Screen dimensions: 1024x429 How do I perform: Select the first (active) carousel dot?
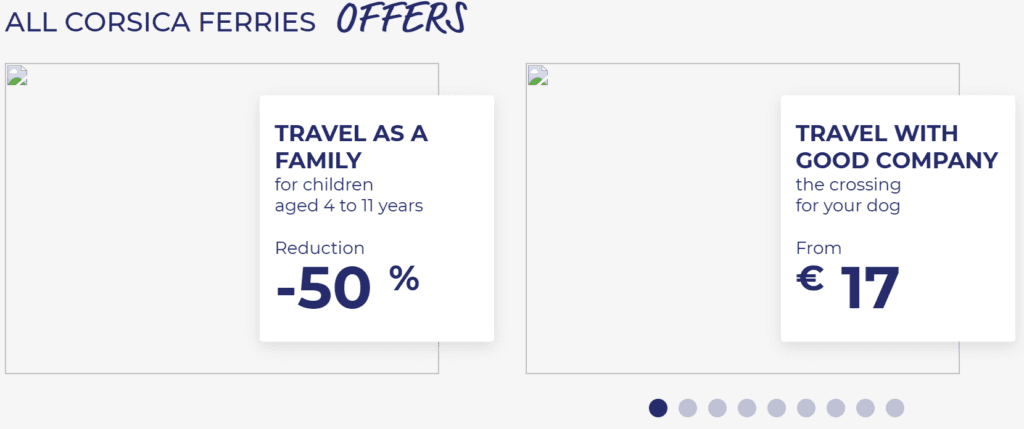tap(658, 408)
